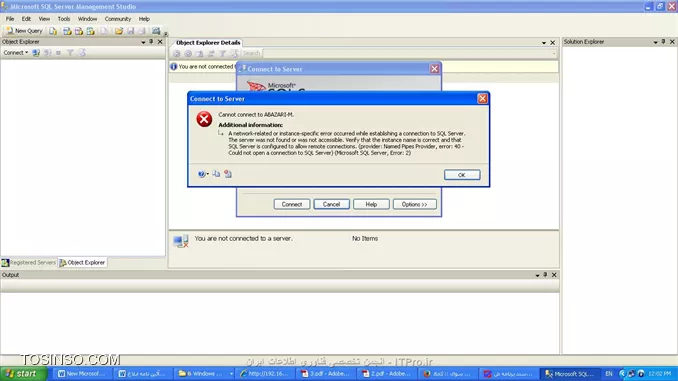This screenshot has height=381, width=678.
Task: Click the EN language indicator in taskbar
Action: [609, 374]
